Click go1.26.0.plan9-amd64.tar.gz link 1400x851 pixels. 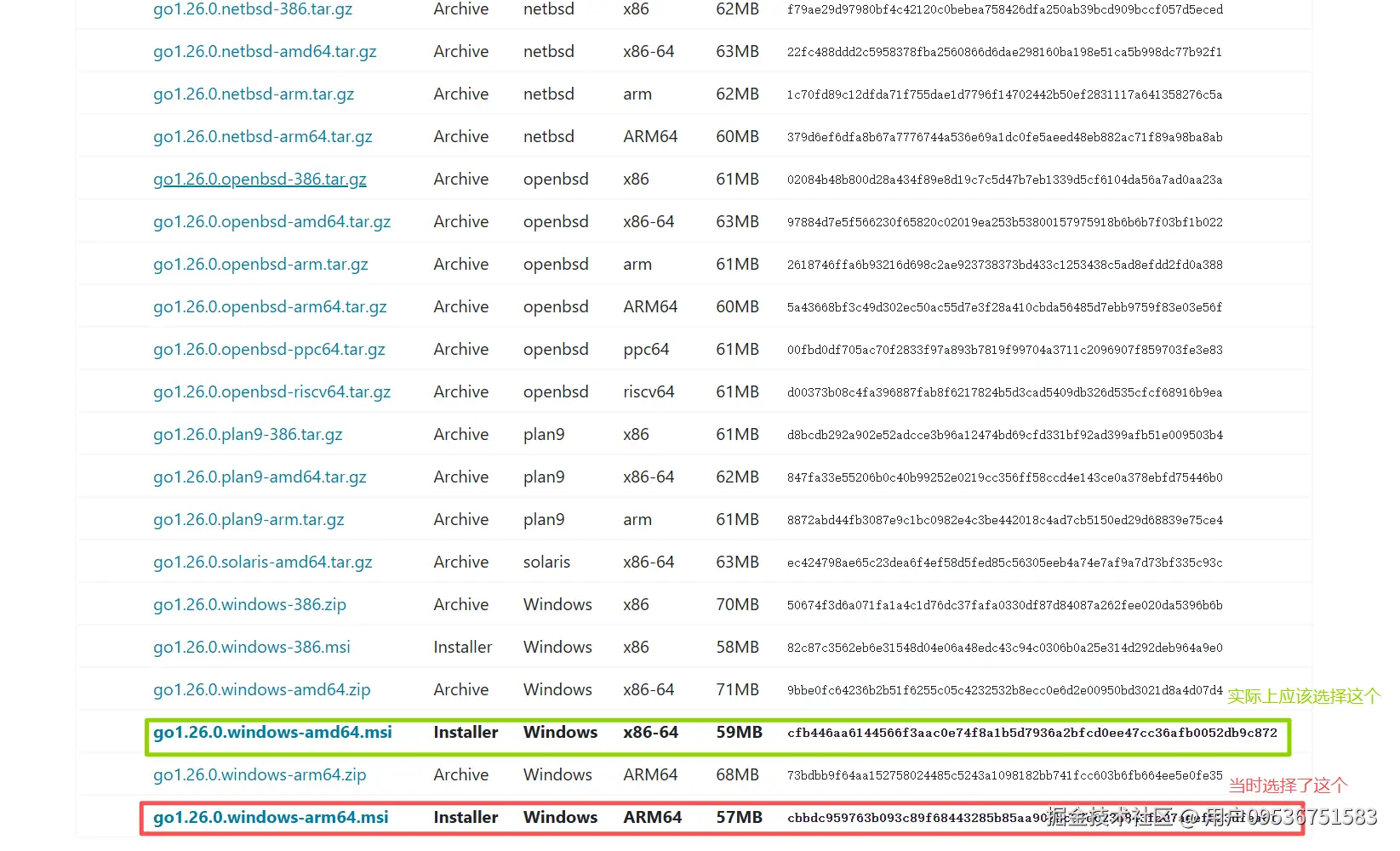click(260, 477)
